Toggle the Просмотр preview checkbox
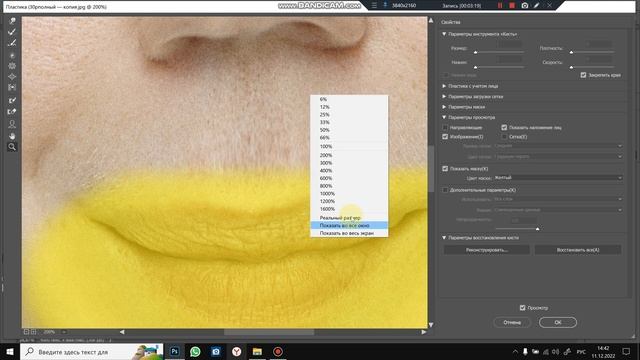The height and width of the screenshot is (360, 640). click(x=522, y=308)
